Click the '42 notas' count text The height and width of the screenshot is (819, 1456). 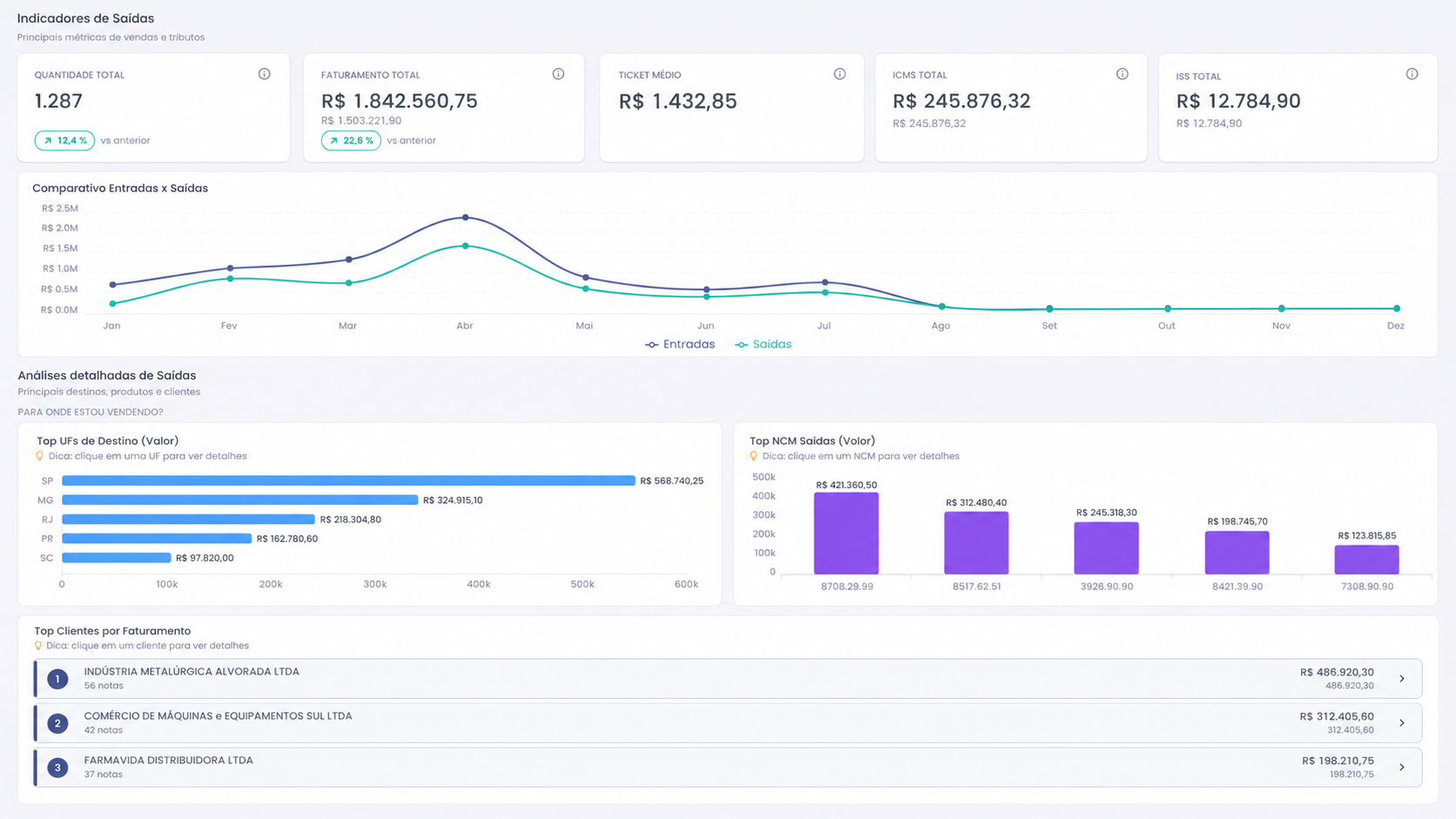[x=104, y=730]
